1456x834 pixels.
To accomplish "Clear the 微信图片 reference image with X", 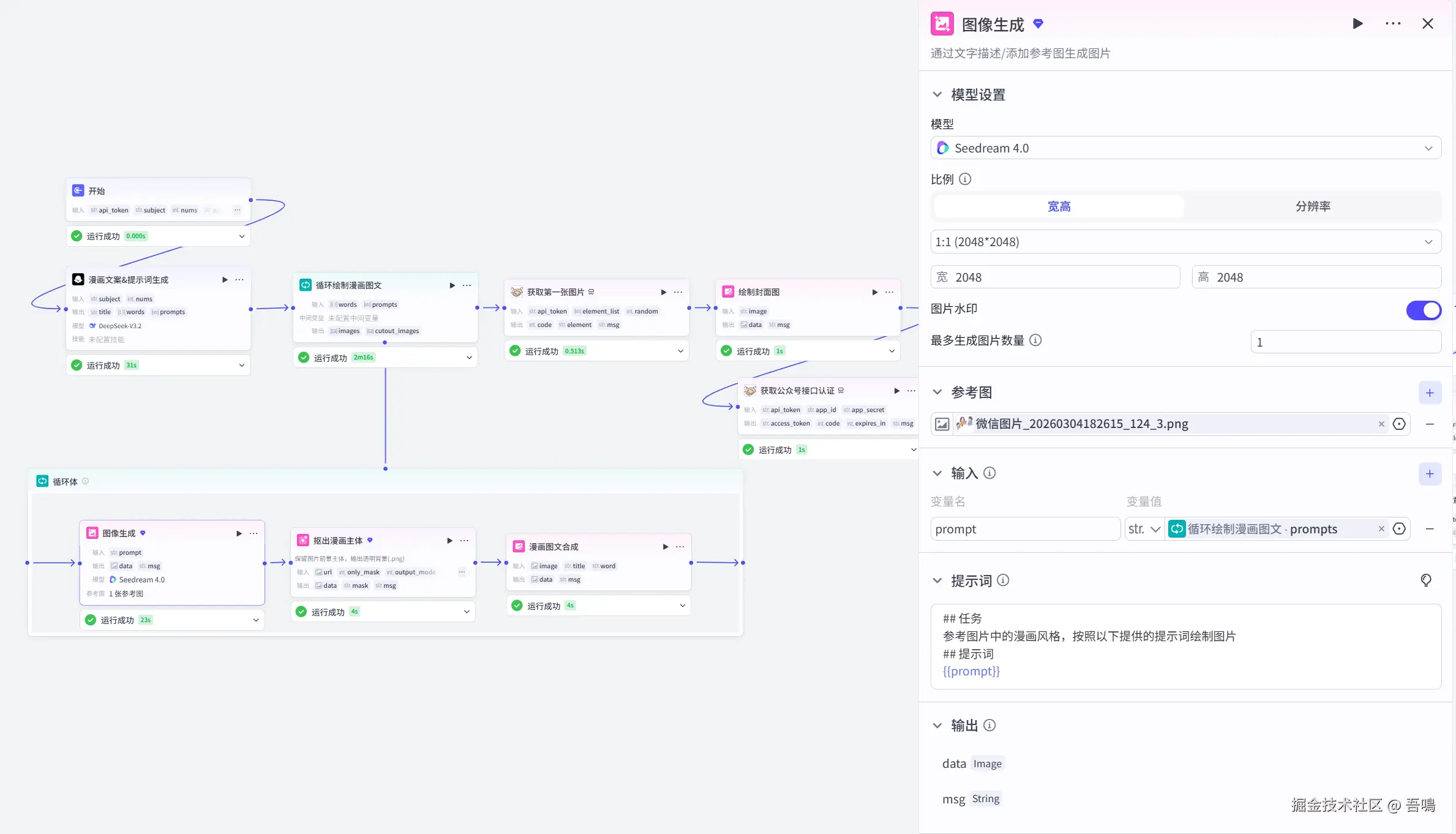I will tap(1381, 424).
